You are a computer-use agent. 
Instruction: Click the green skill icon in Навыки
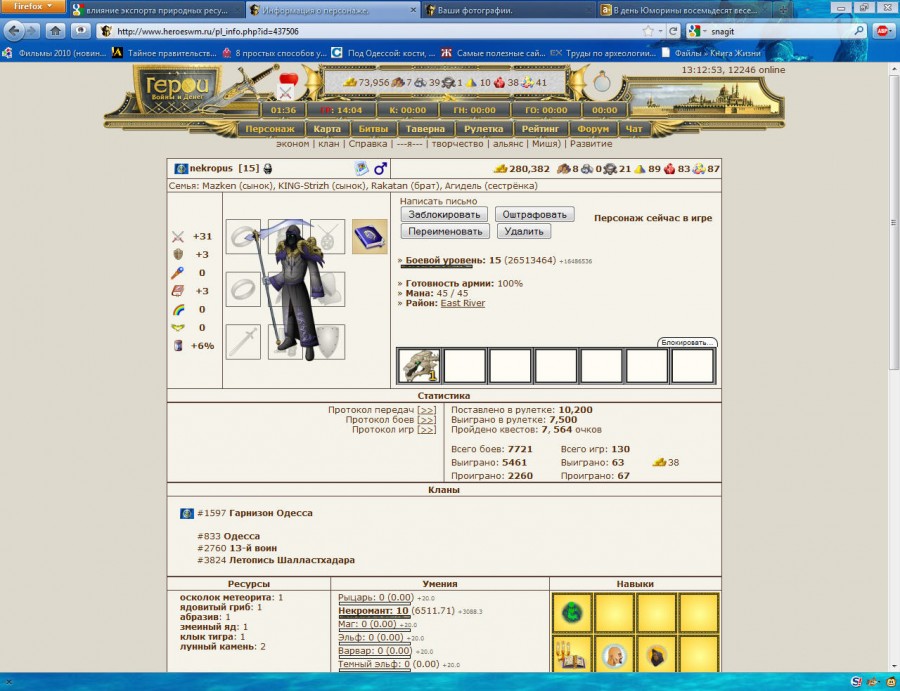(x=572, y=613)
